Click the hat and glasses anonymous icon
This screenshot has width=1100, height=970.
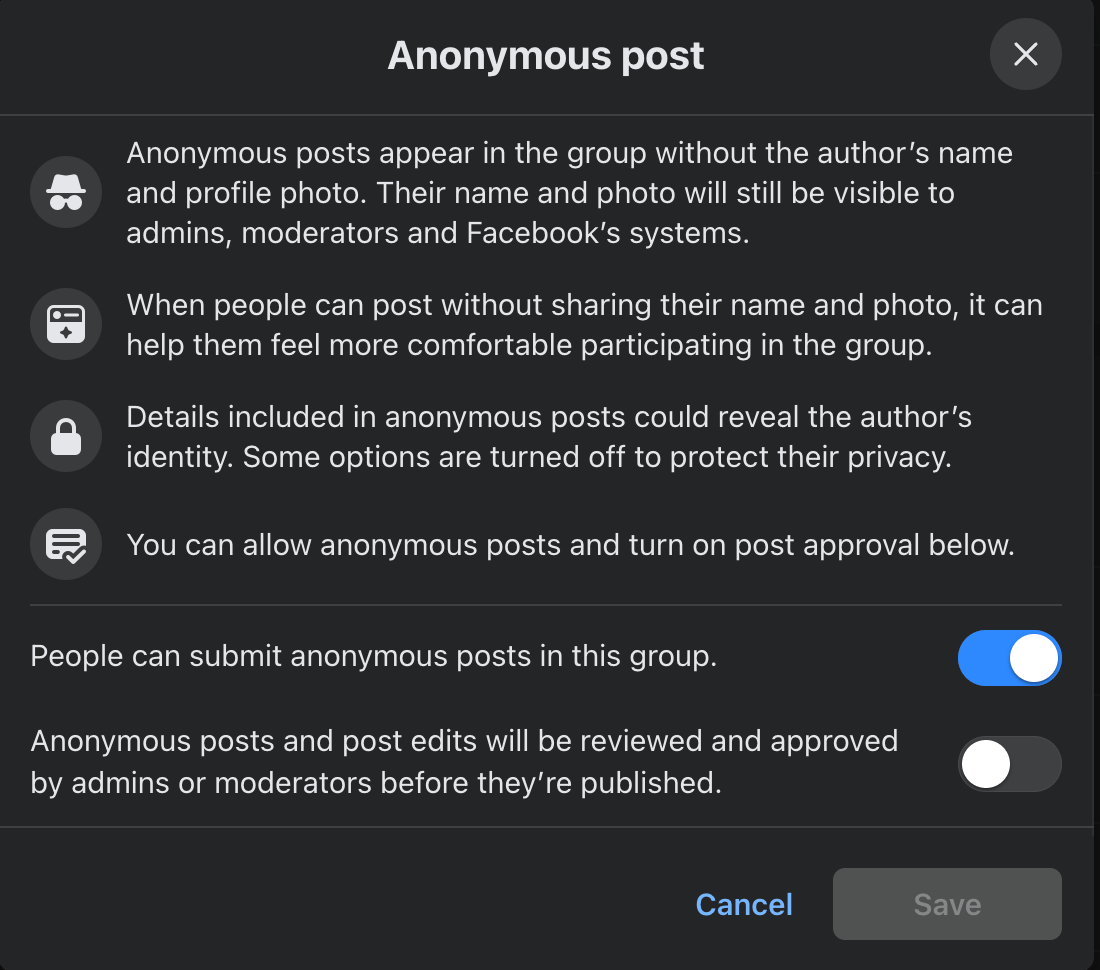tap(65, 192)
